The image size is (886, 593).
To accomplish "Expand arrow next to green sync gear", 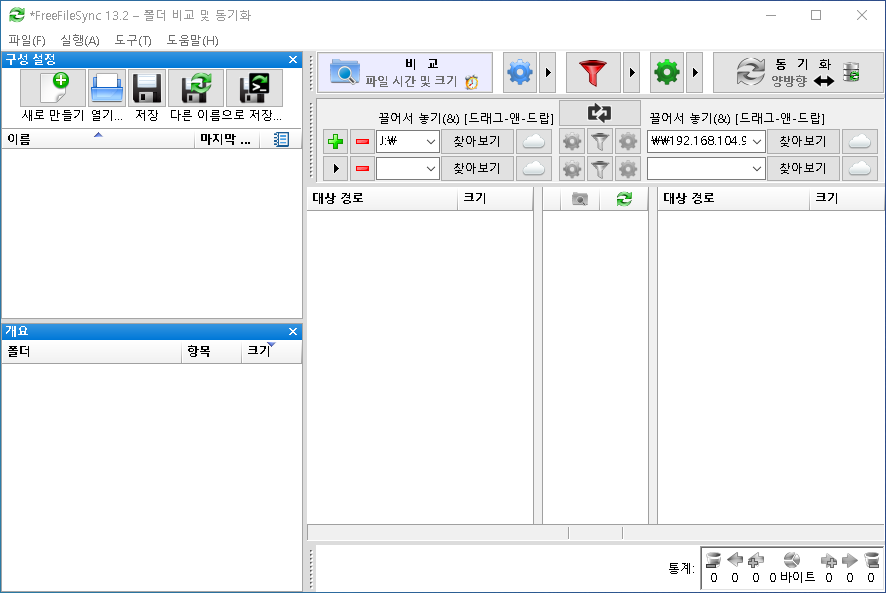I will [695, 72].
